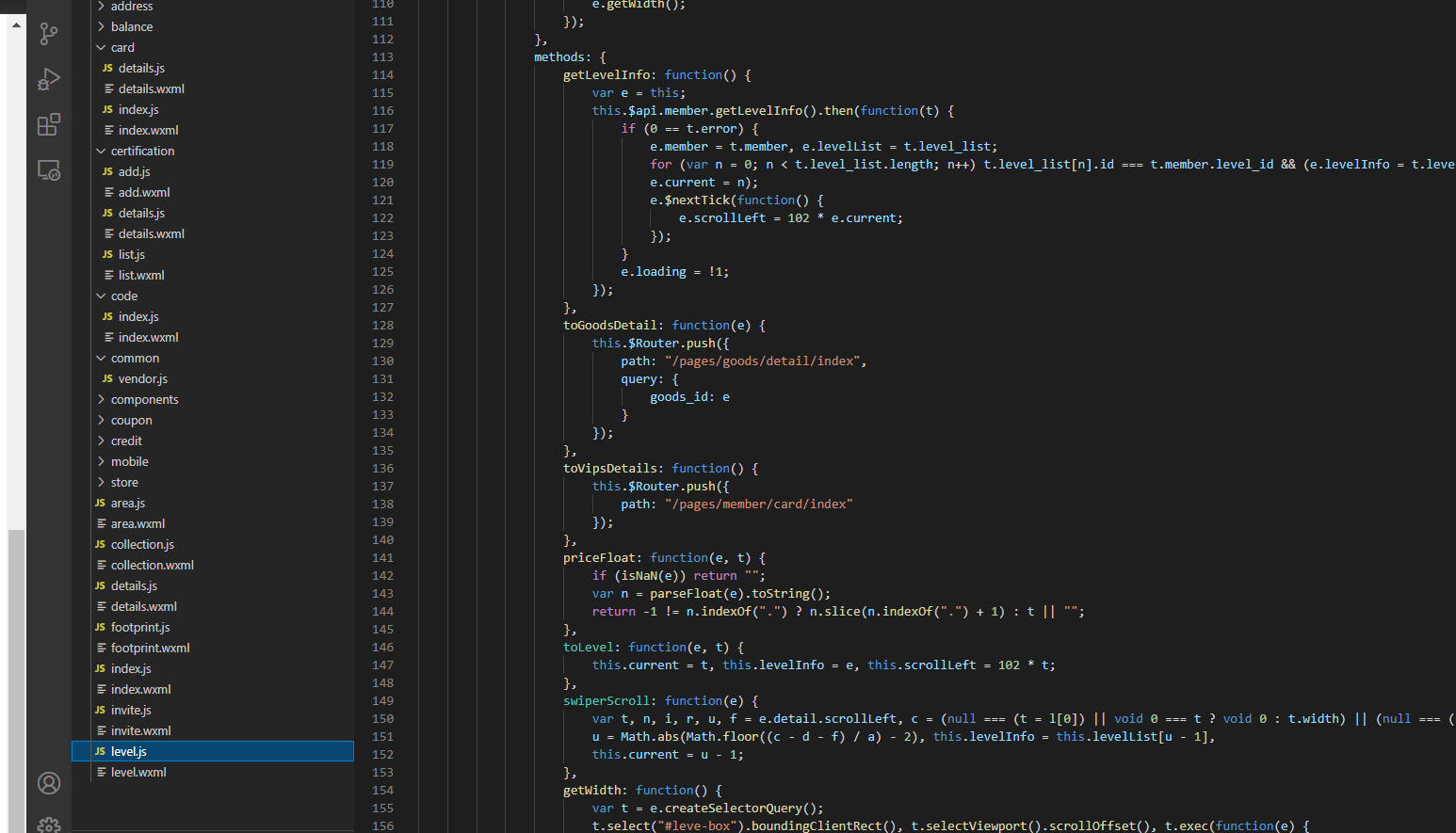Screen dimensions: 1456x833
Task: Click the swiperScroll method name
Action: 607,701
